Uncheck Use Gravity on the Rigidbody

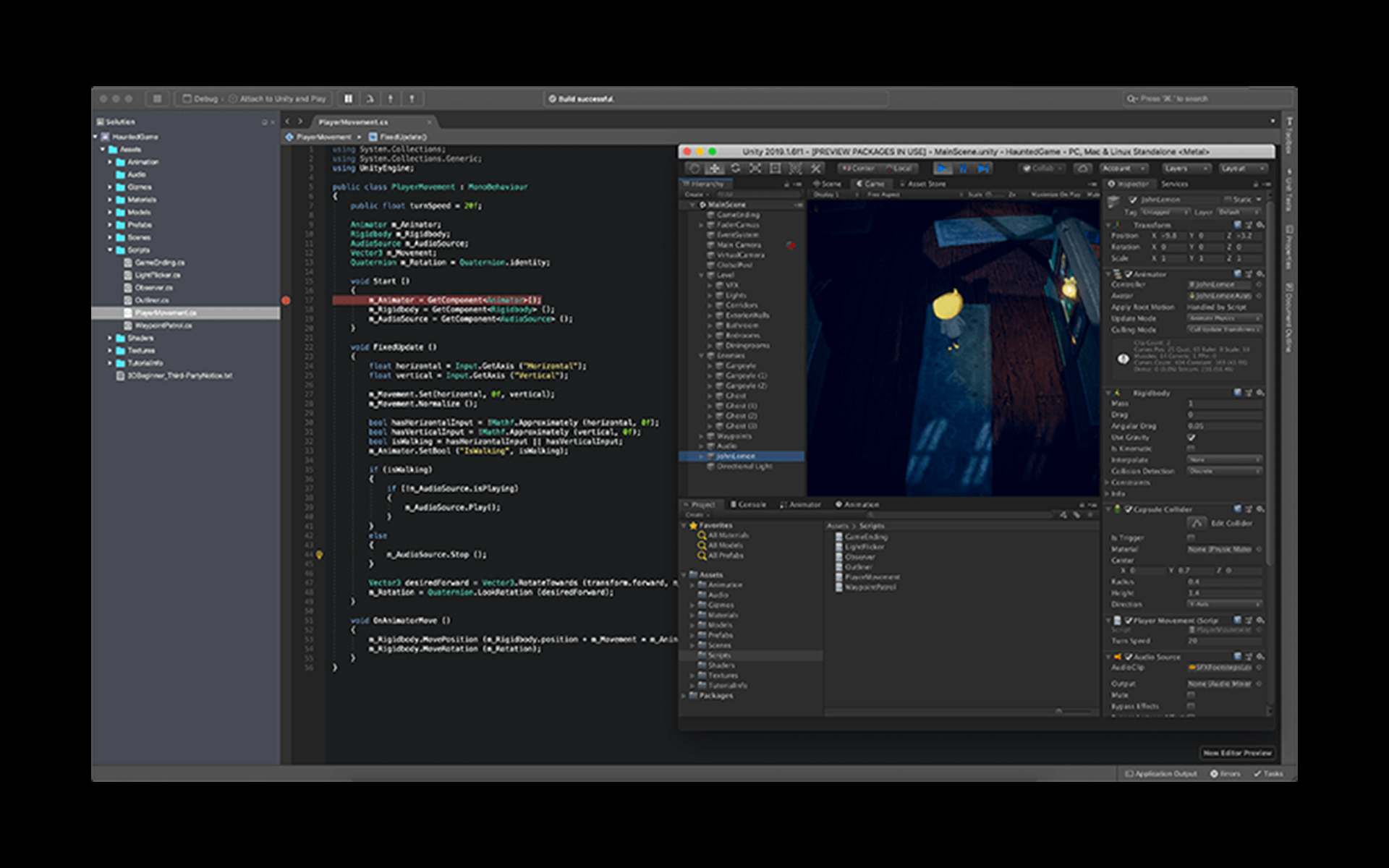point(1191,437)
